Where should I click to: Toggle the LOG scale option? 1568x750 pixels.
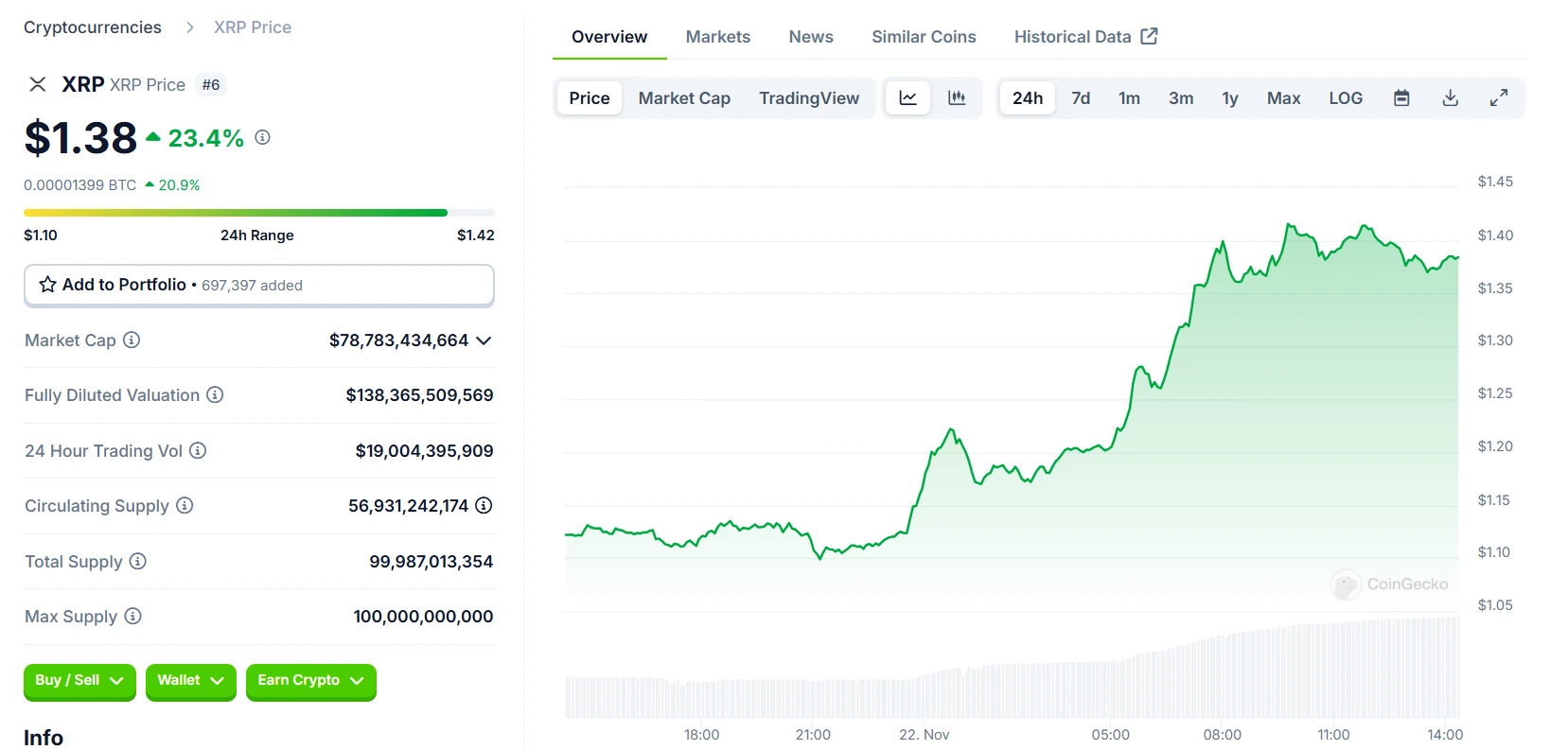pos(1346,97)
